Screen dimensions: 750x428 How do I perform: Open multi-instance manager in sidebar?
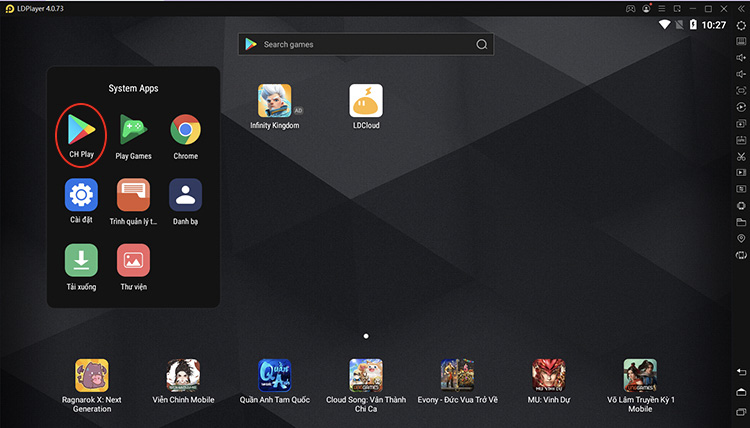pyautogui.click(x=741, y=124)
